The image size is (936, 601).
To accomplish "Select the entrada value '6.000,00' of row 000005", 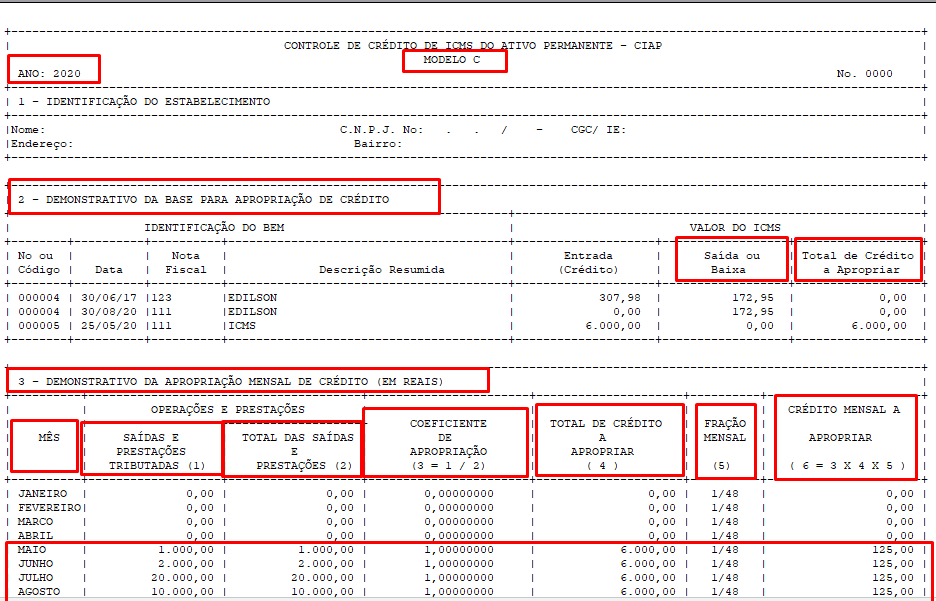I will pos(612,326).
